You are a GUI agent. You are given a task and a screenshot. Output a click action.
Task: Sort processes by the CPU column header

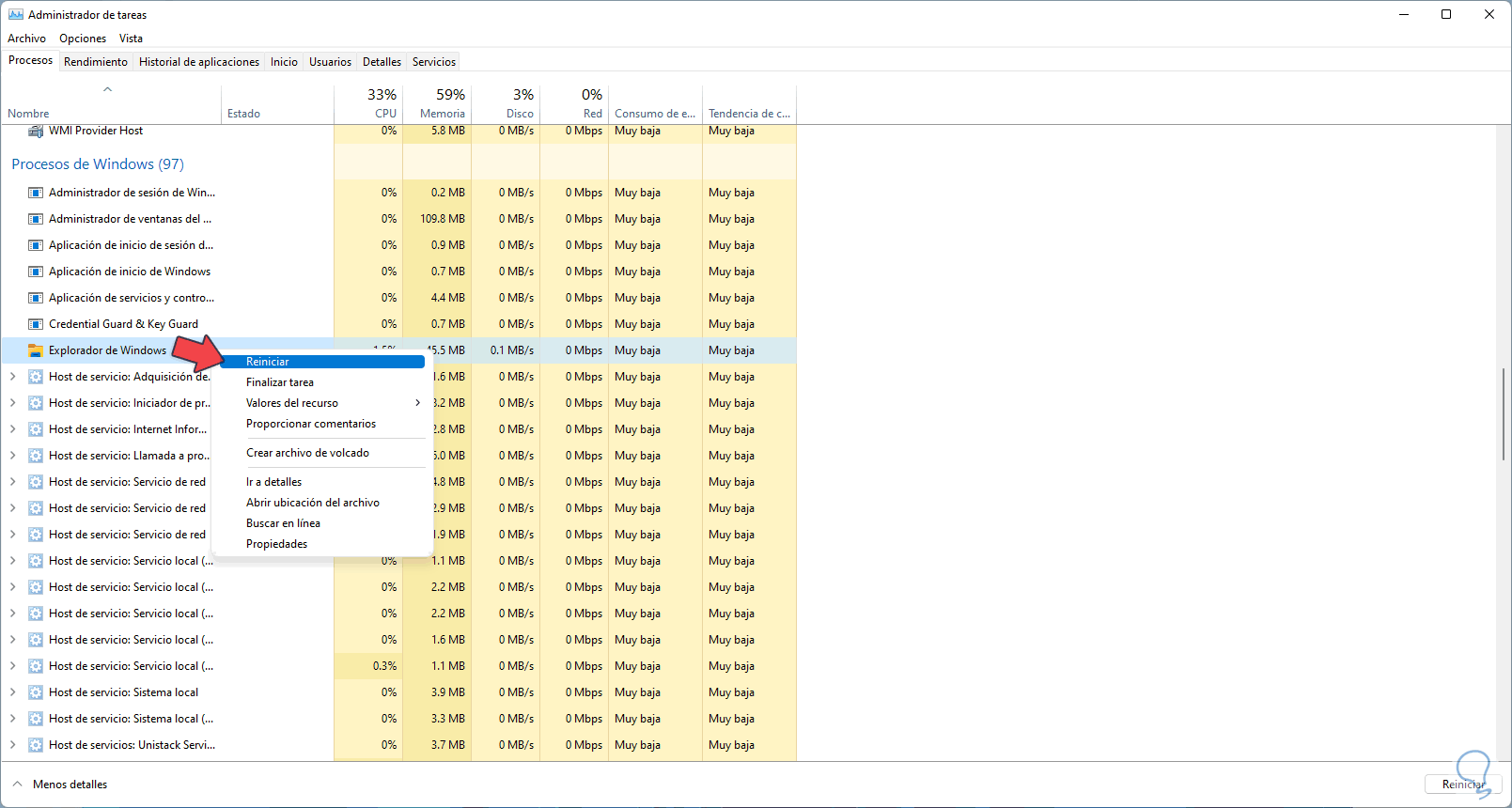[x=368, y=104]
